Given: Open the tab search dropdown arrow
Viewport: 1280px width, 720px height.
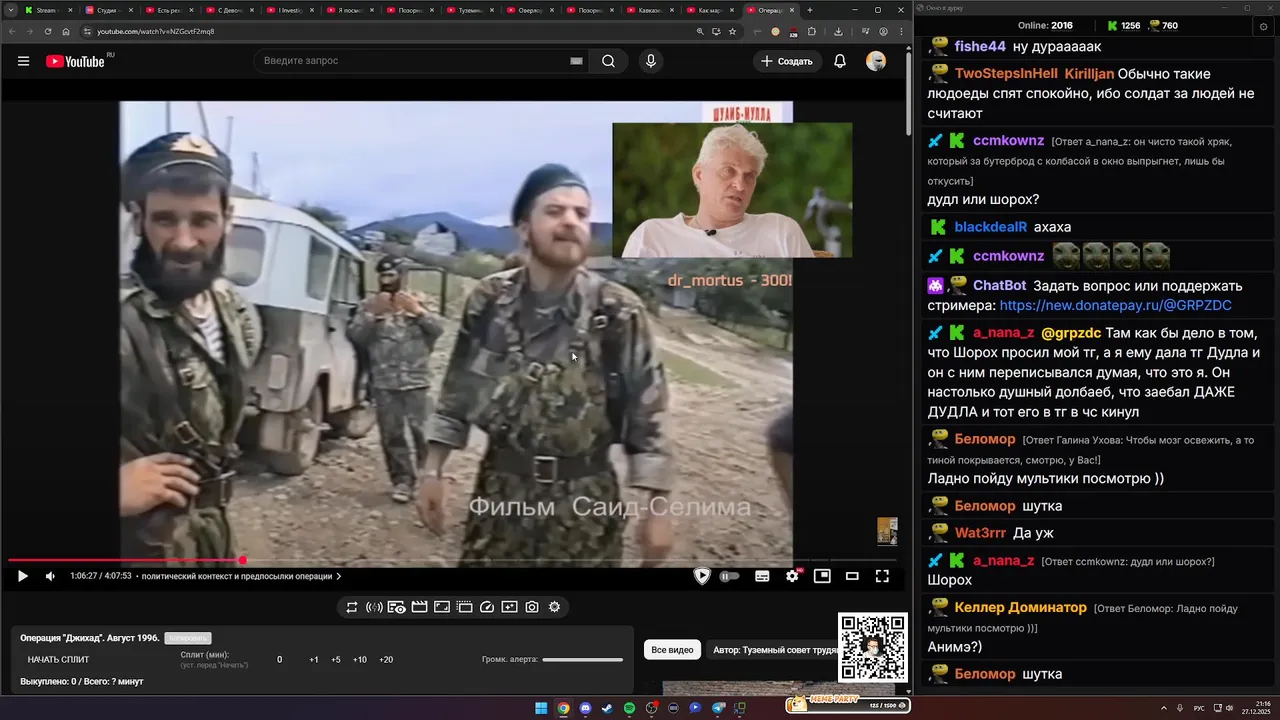Looking at the screenshot, I should [10, 10].
